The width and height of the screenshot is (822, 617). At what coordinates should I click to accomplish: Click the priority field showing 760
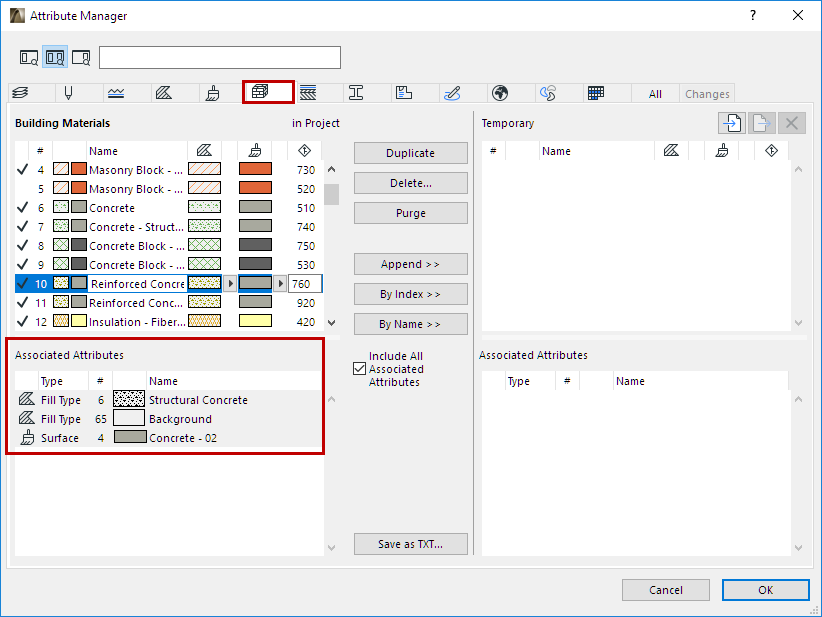pos(305,284)
